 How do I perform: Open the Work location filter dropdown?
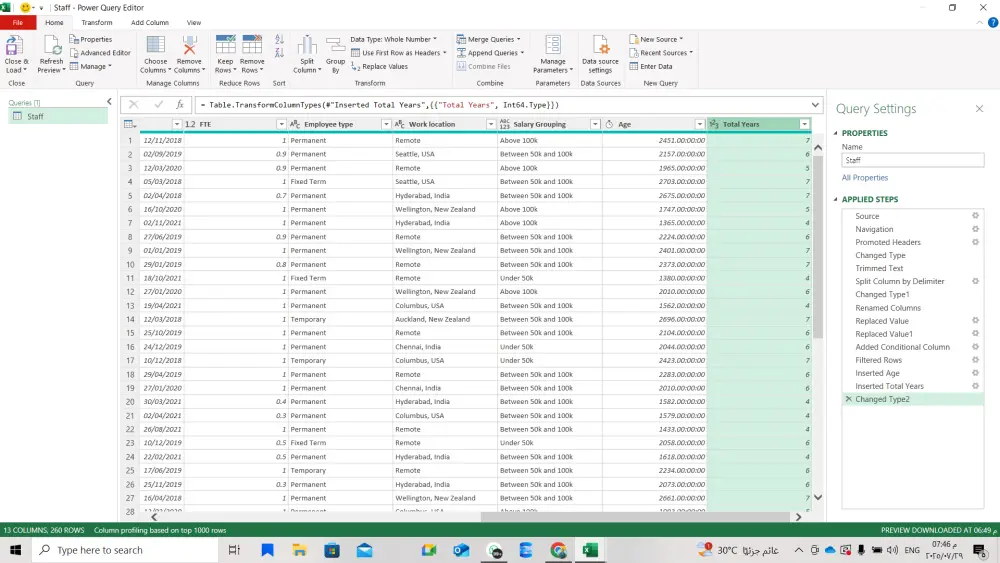(x=490, y=124)
